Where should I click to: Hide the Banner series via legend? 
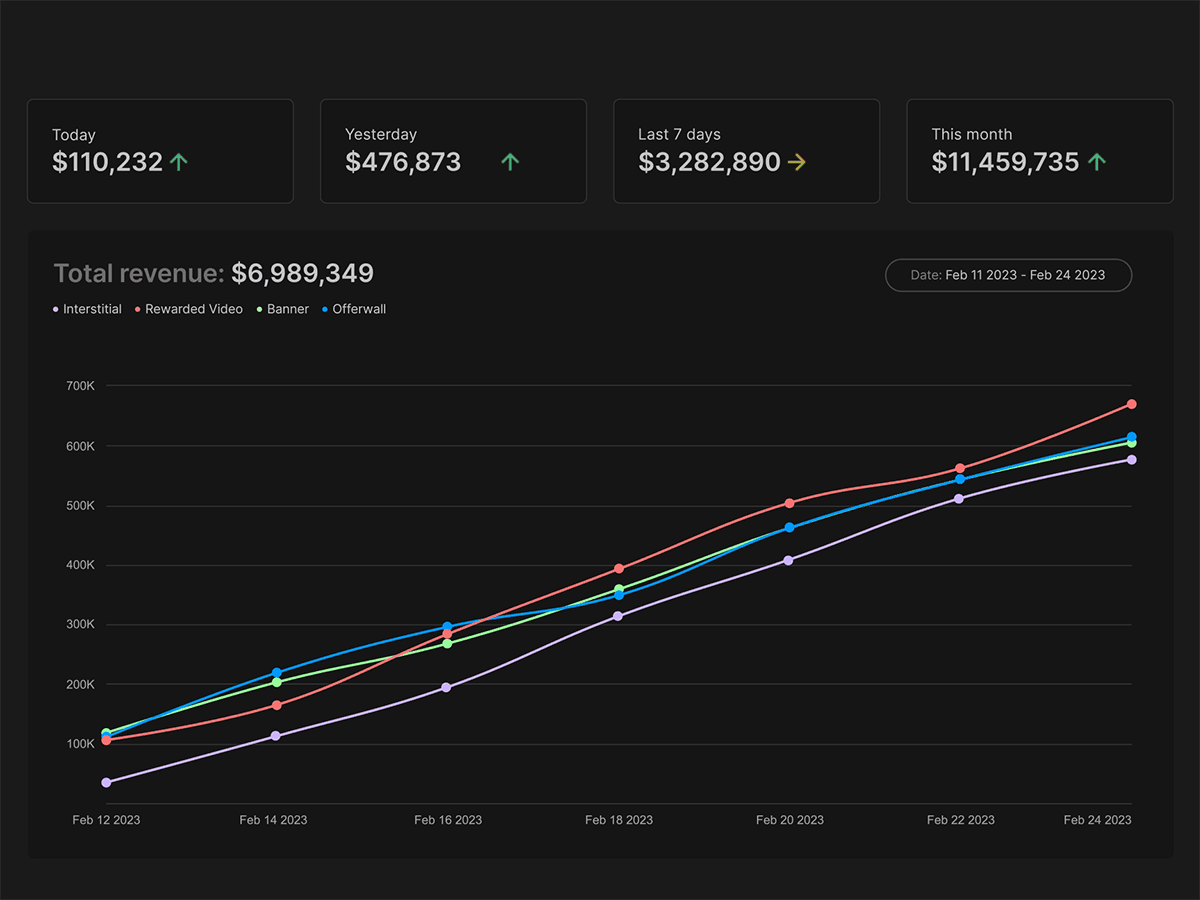(283, 309)
